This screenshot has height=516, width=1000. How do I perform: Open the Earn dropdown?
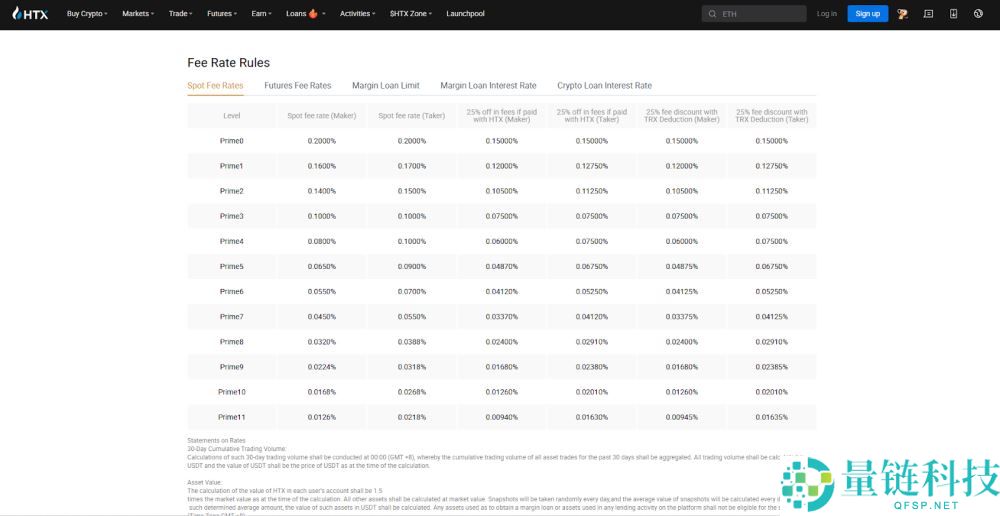[262, 14]
